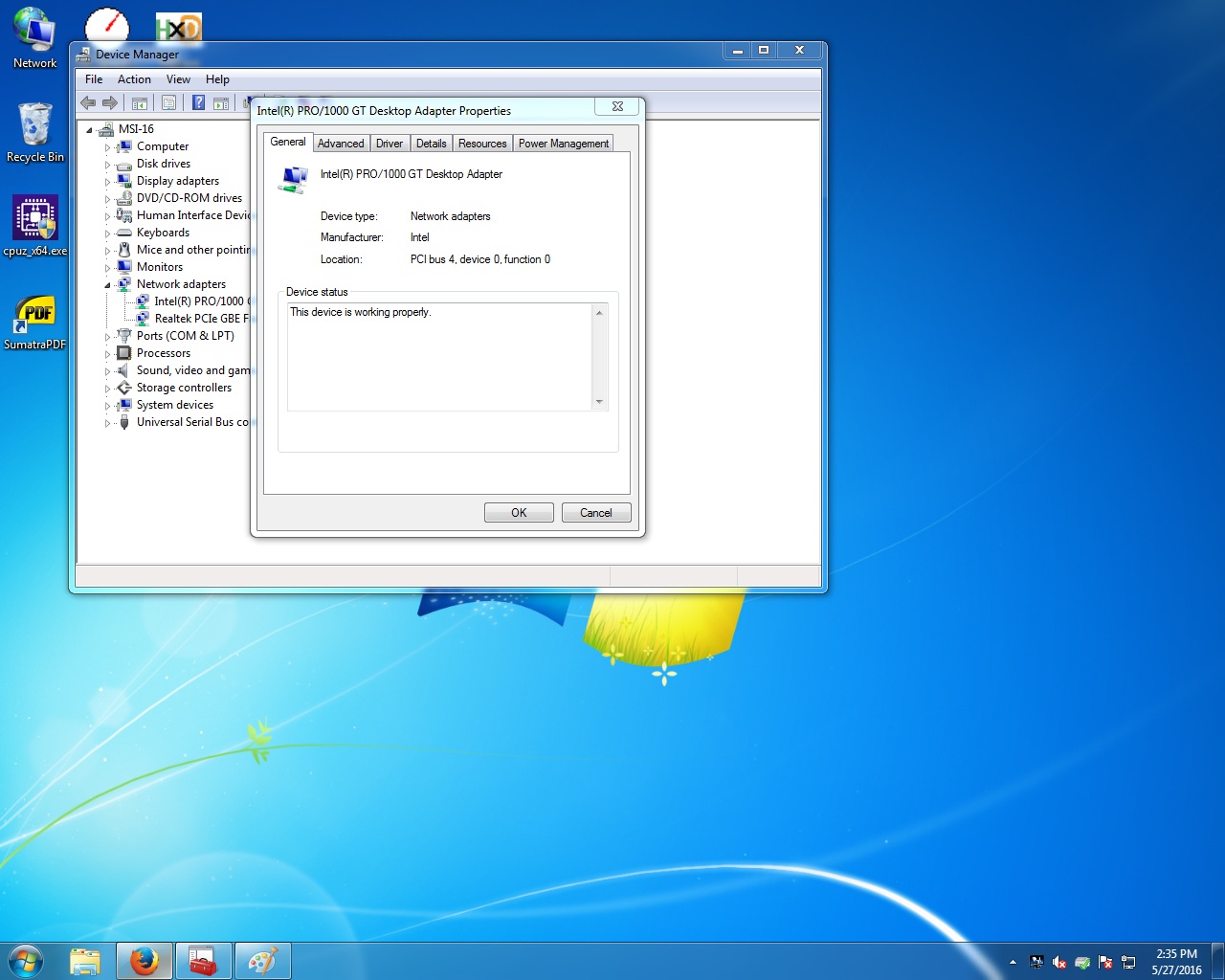The width and height of the screenshot is (1225, 980).
Task: Open Firefox from the taskbar
Action: pyautogui.click(x=145, y=961)
